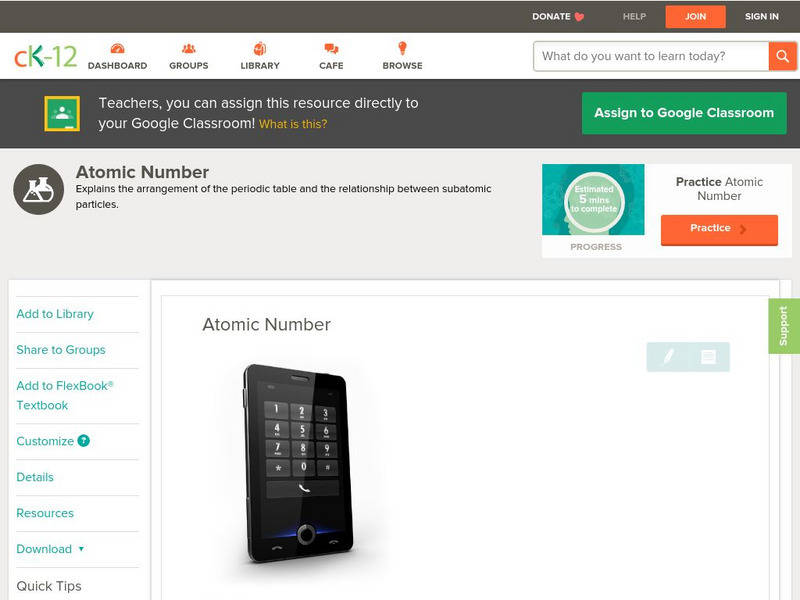Focus the learning search input field
Viewport: 800px width, 600px height.
pos(651,56)
